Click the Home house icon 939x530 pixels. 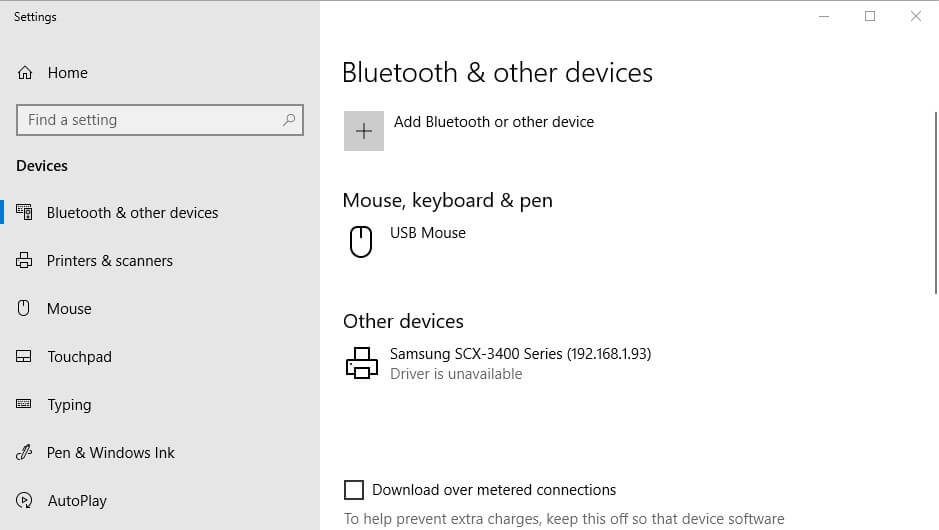point(25,72)
